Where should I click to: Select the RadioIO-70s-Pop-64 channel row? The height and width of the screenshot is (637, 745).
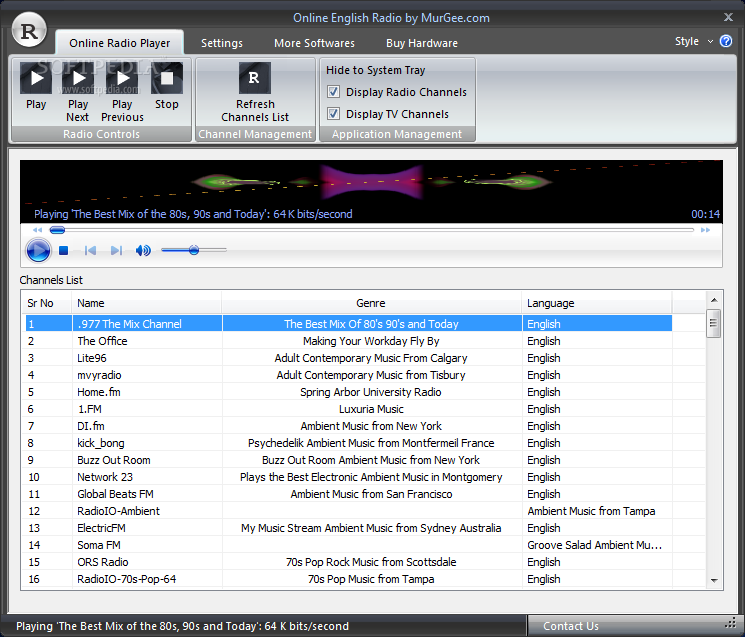(348, 580)
